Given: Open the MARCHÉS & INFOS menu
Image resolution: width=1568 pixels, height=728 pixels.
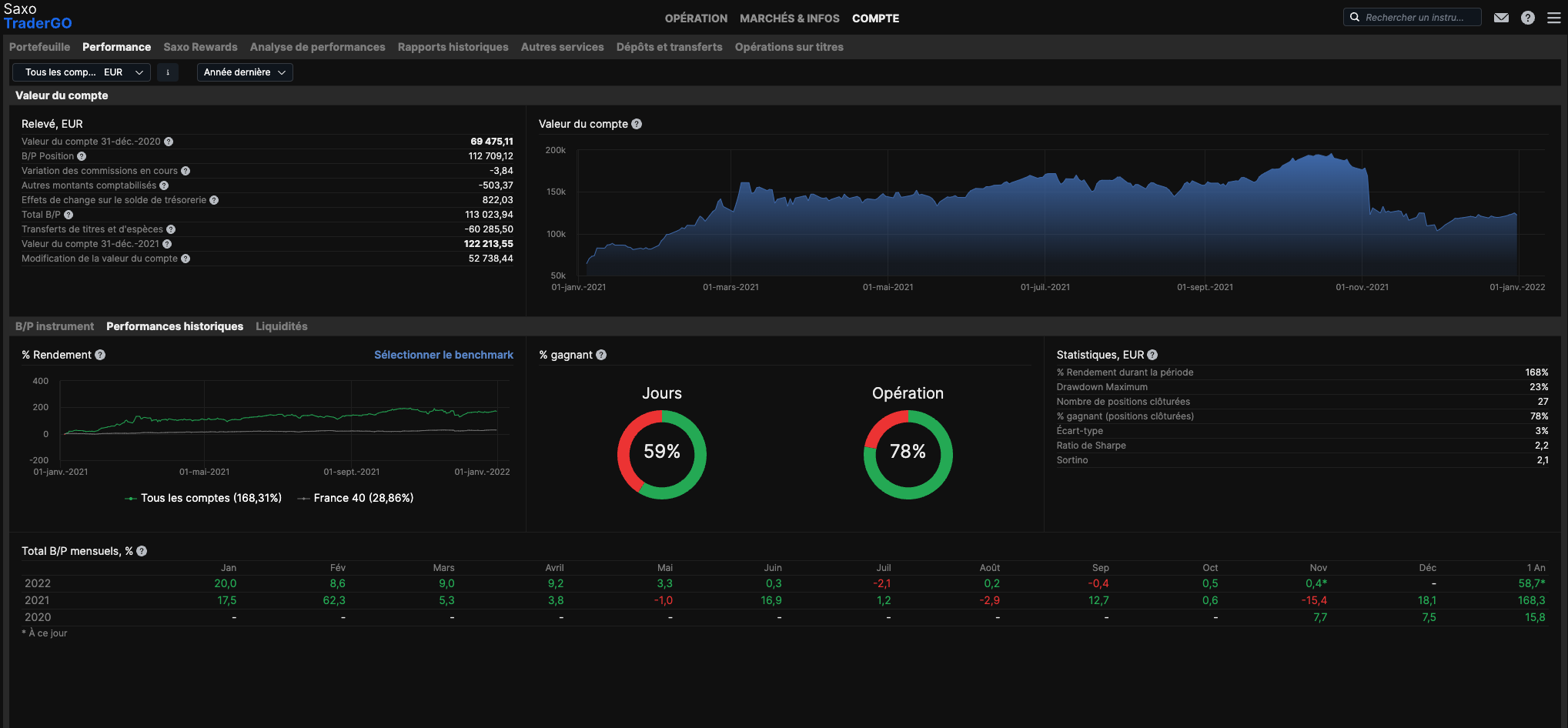Looking at the screenshot, I should [789, 18].
